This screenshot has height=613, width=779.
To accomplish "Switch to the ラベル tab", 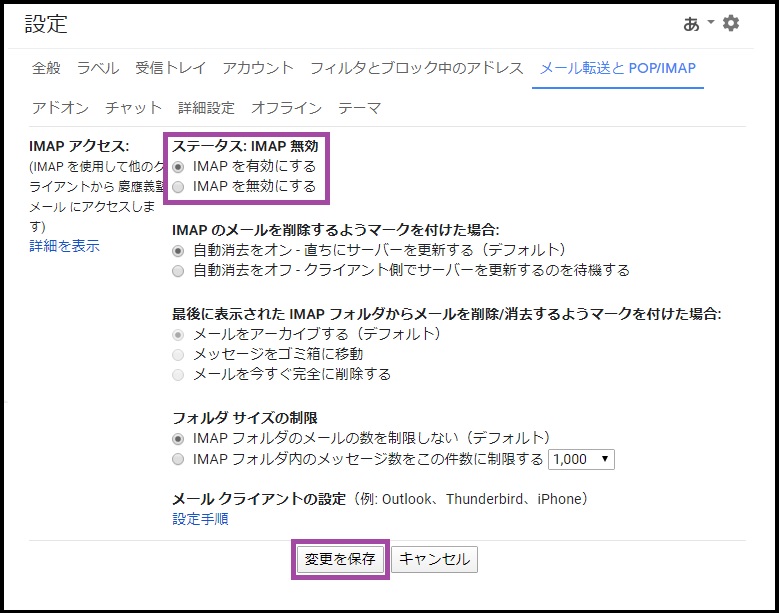I will 98,68.
